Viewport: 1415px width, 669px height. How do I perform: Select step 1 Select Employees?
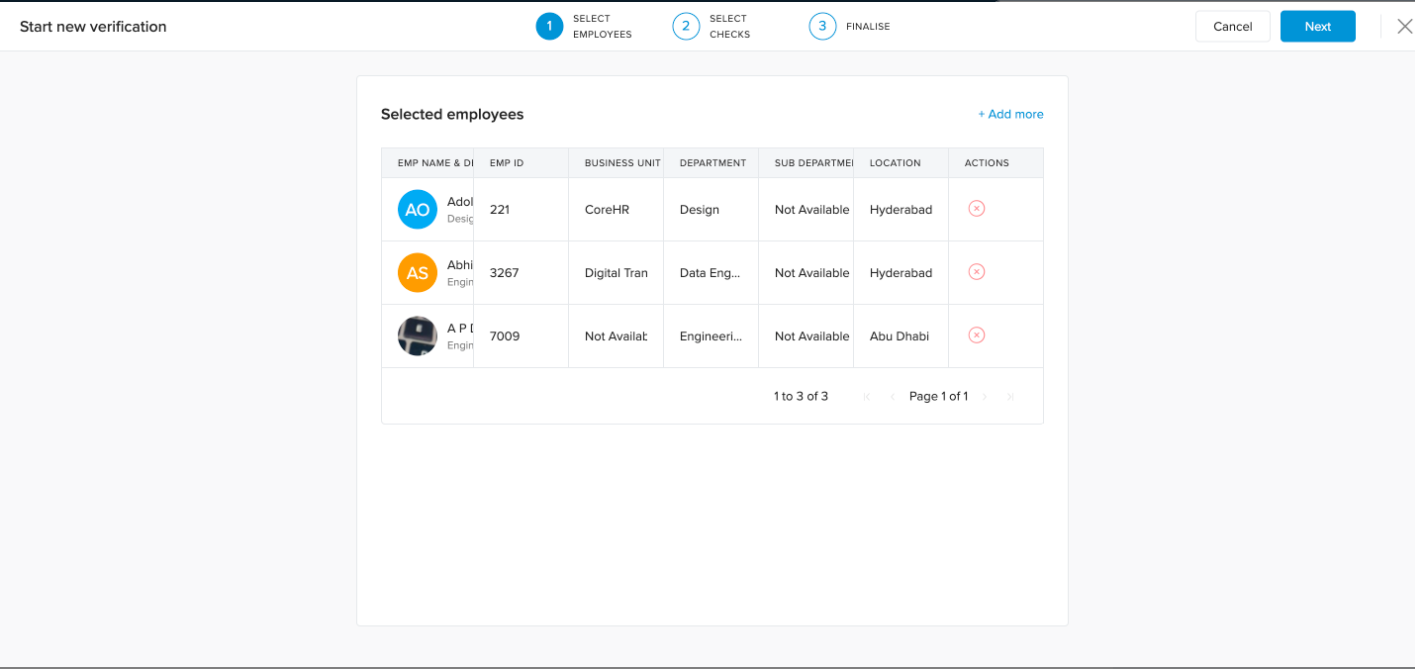[549, 26]
